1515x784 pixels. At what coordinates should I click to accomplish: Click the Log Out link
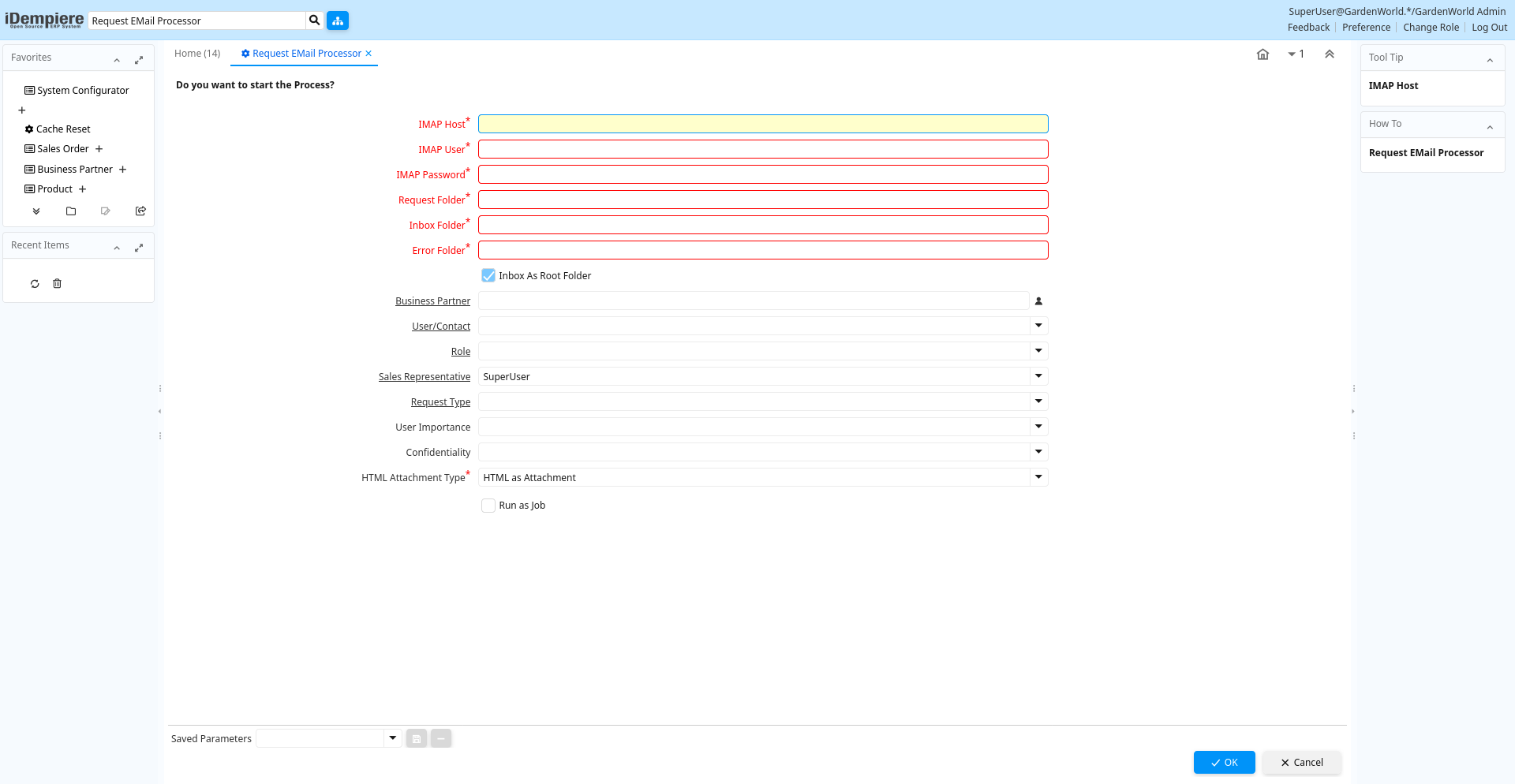[x=1489, y=28]
